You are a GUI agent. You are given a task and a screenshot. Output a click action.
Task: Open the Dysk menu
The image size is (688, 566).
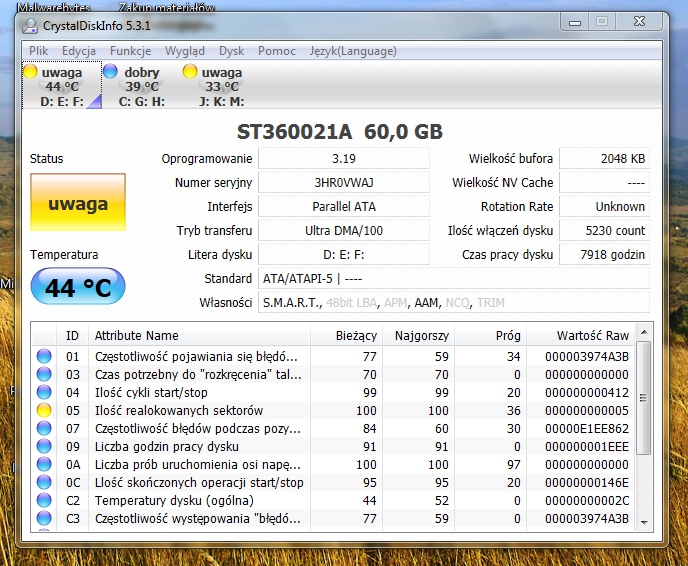(231, 51)
